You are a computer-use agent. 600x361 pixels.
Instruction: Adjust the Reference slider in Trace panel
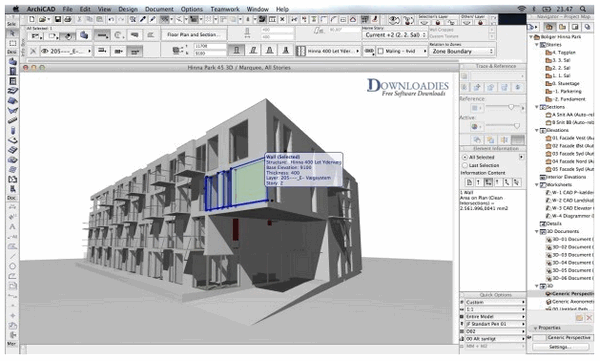(510, 108)
